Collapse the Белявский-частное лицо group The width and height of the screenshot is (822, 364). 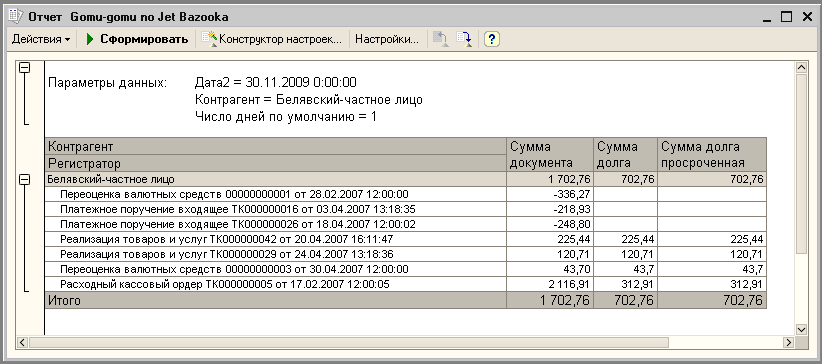click(24, 179)
